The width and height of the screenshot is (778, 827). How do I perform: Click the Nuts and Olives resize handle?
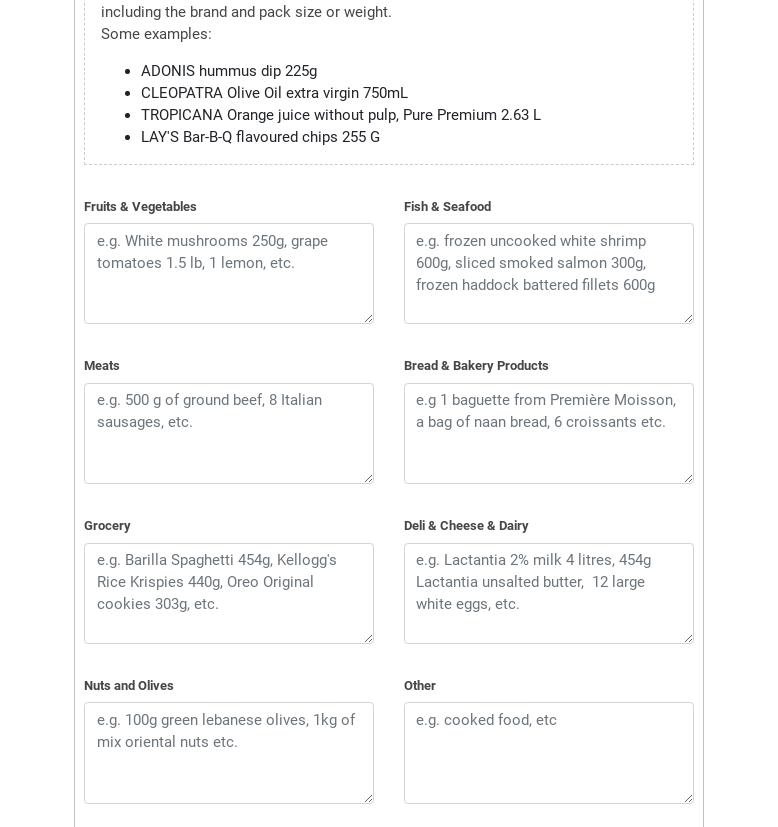[x=368, y=798]
